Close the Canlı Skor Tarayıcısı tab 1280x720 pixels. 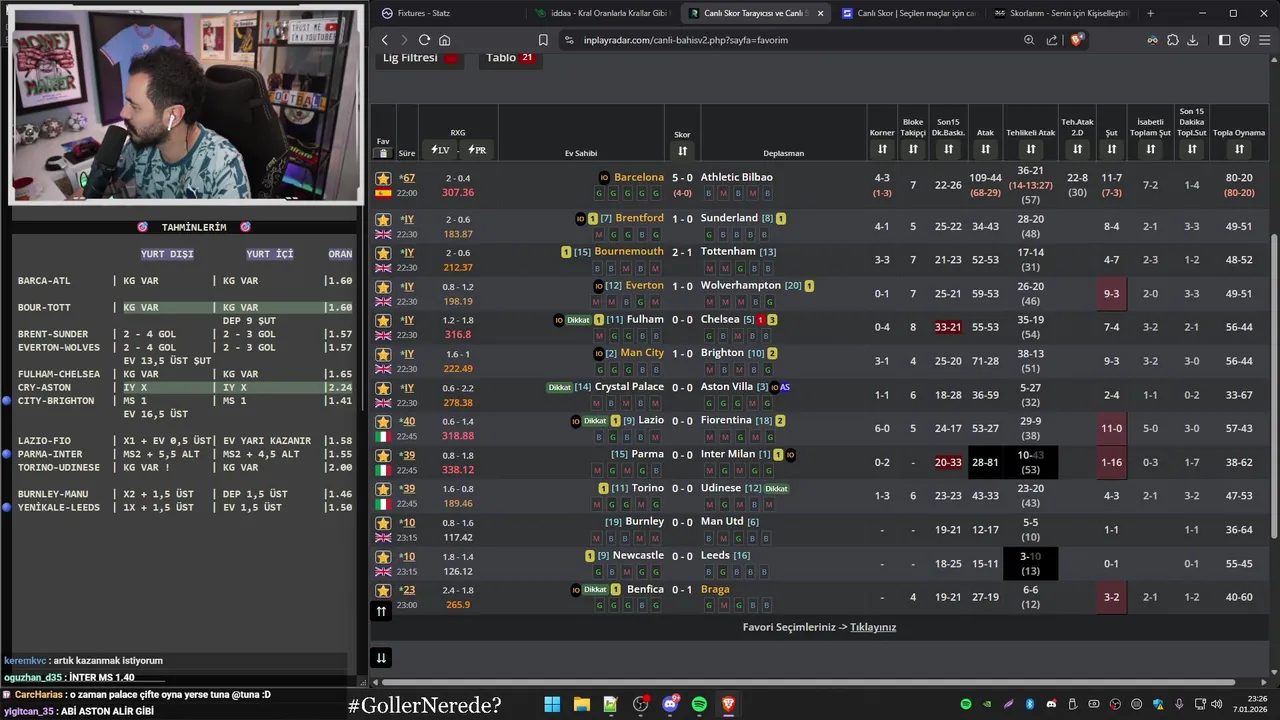[x=820, y=13]
